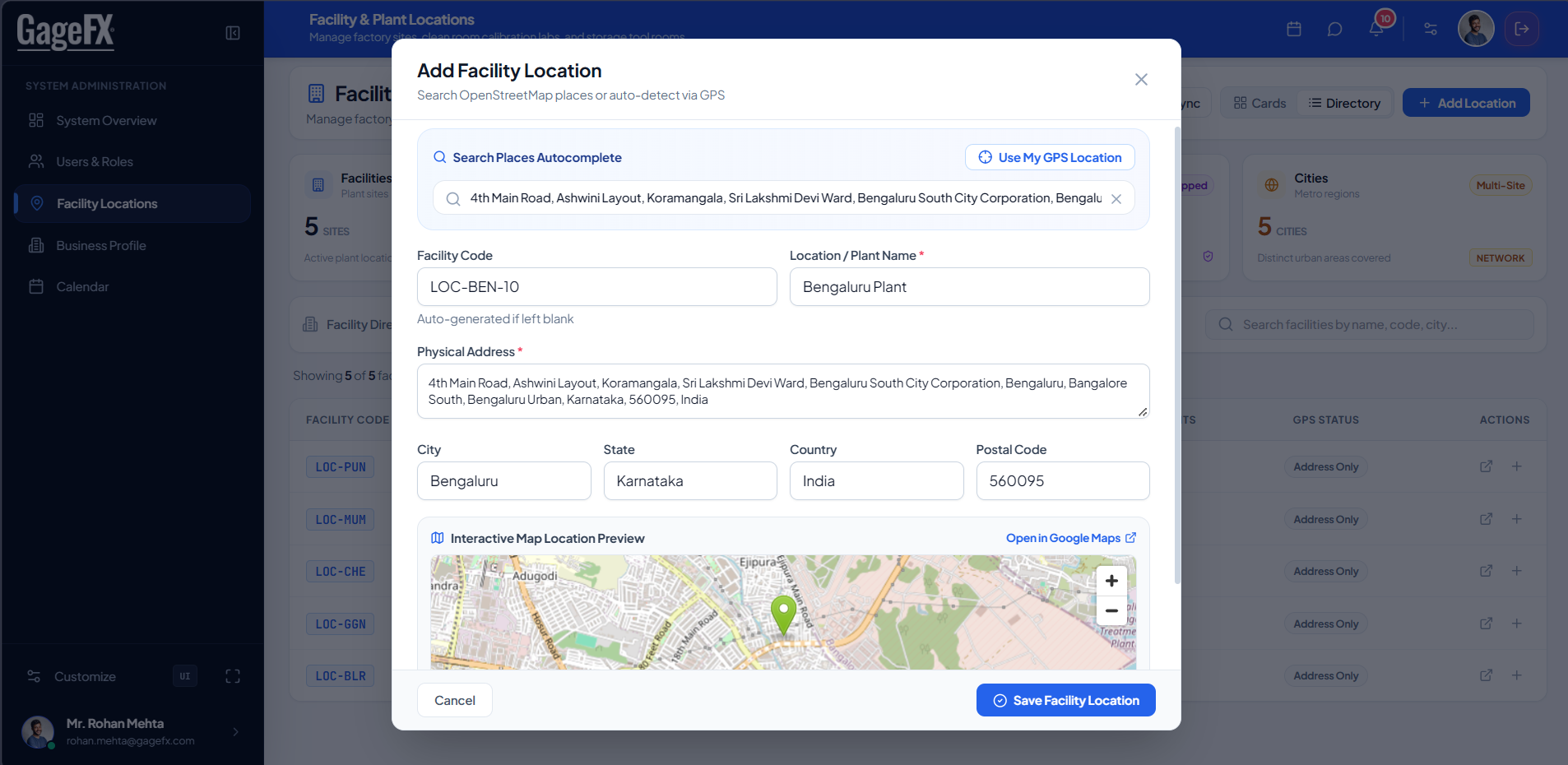Screen dimensions: 1568x765
Task: Open external link for LOC-PUN row
Action: point(1486,466)
